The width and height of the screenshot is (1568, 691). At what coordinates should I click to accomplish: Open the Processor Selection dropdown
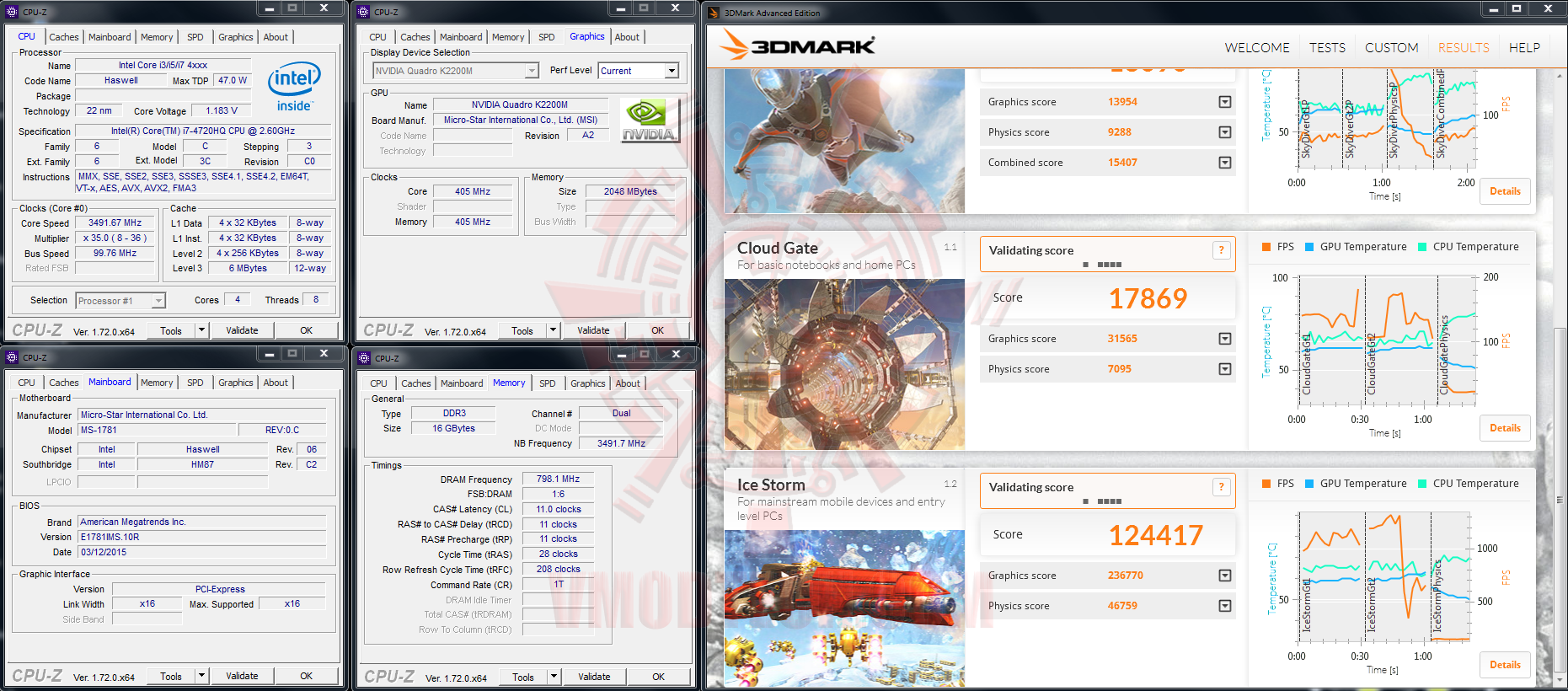click(x=120, y=301)
